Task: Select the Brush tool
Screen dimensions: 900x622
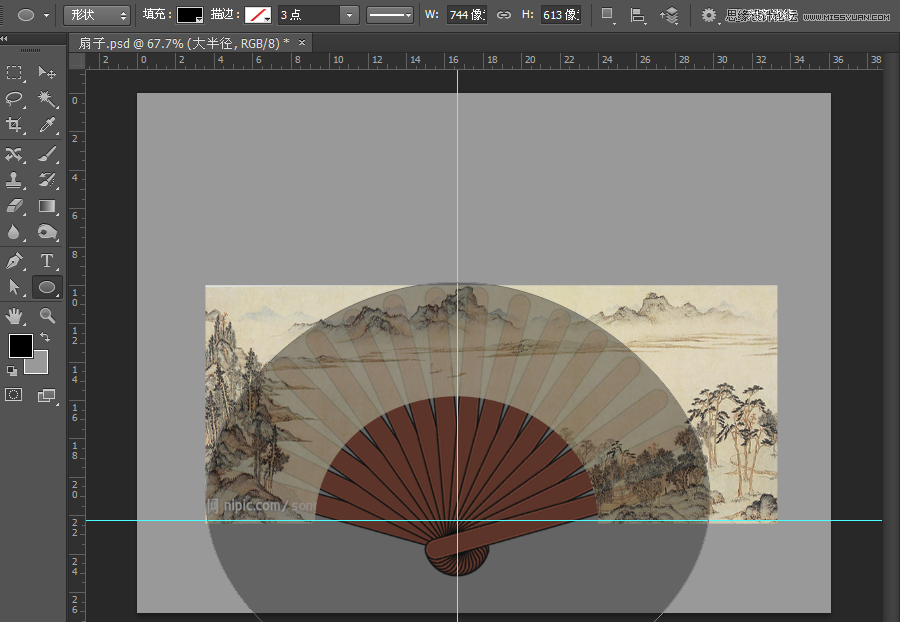Action: coord(47,154)
